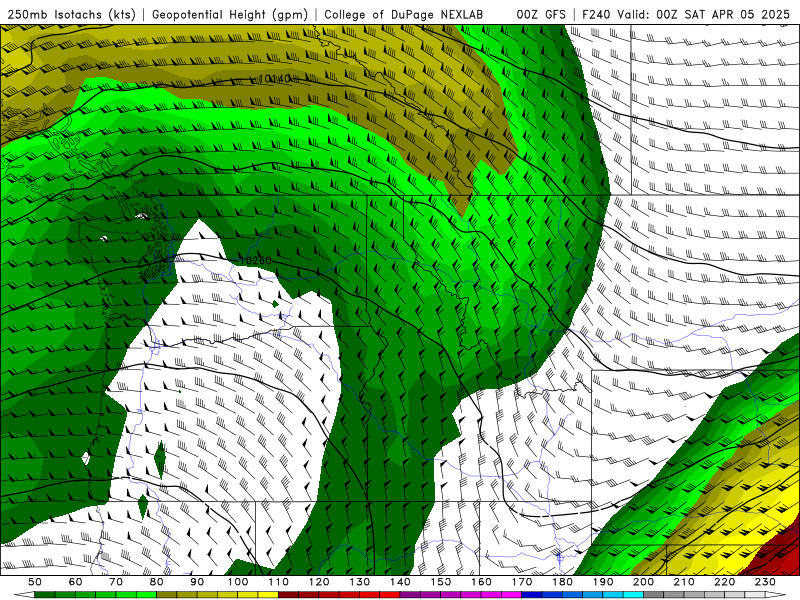Select the darkest green swatch starting at 50
The width and height of the screenshot is (800, 600).
pyautogui.click(x=44, y=595)
